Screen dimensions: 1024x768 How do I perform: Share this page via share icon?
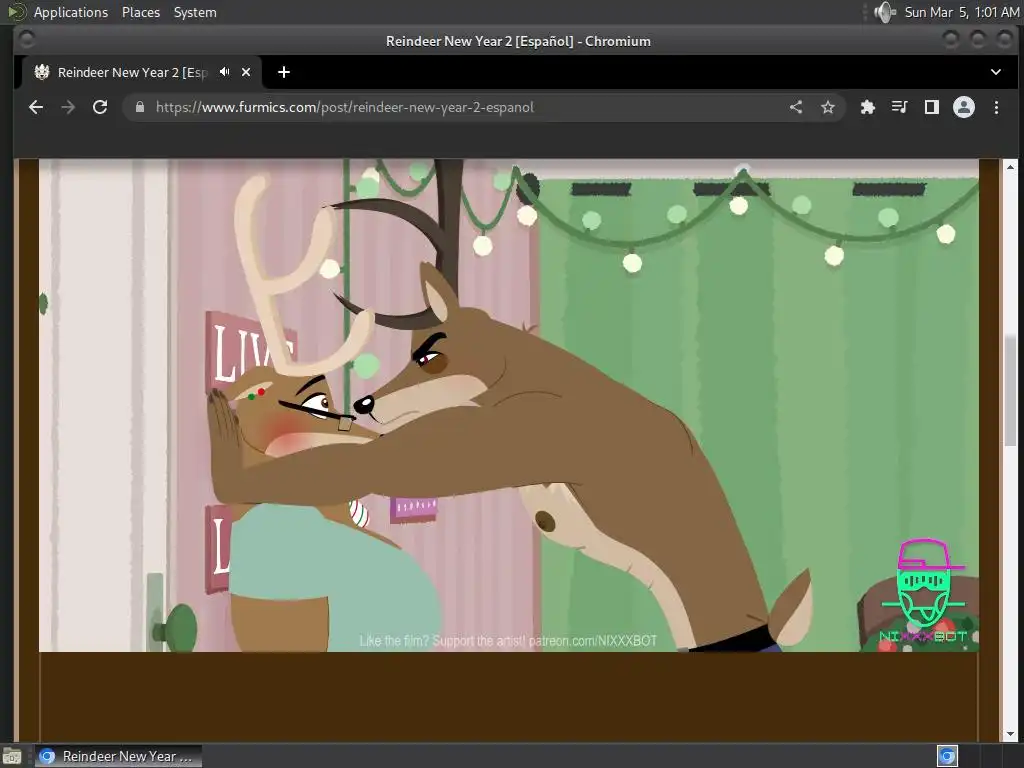tap(795, 107)
